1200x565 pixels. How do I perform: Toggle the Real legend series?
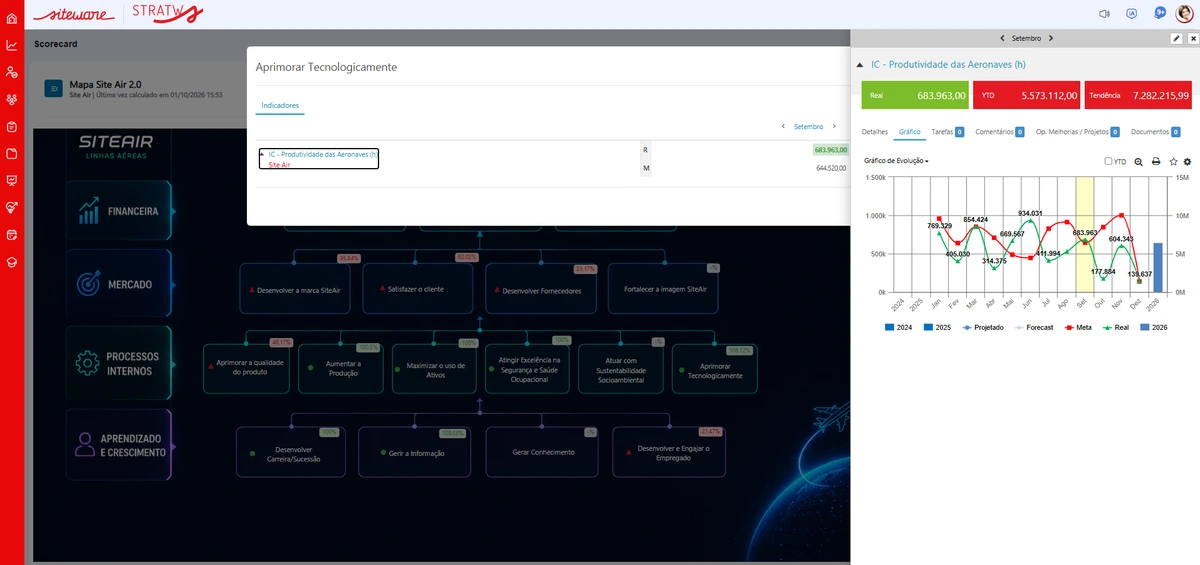click(x=1117, y=327)
